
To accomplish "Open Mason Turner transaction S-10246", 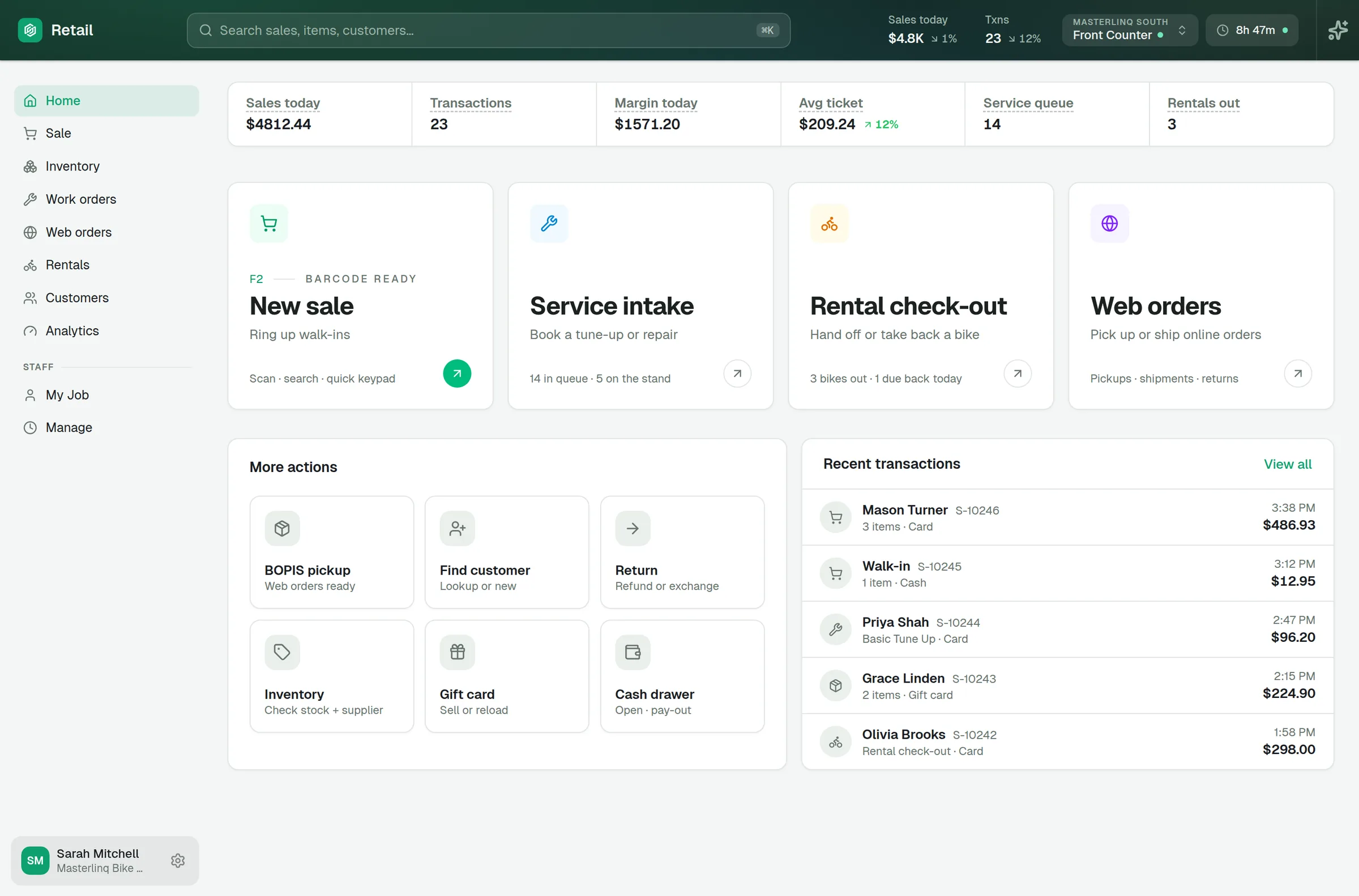I will (x=1067, y=517).
